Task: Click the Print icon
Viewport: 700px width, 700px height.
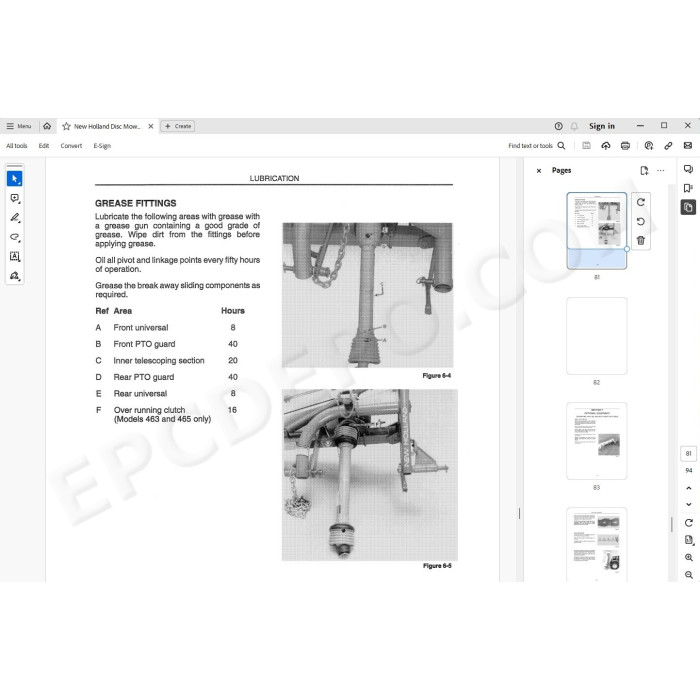Action: coord(625,146)
